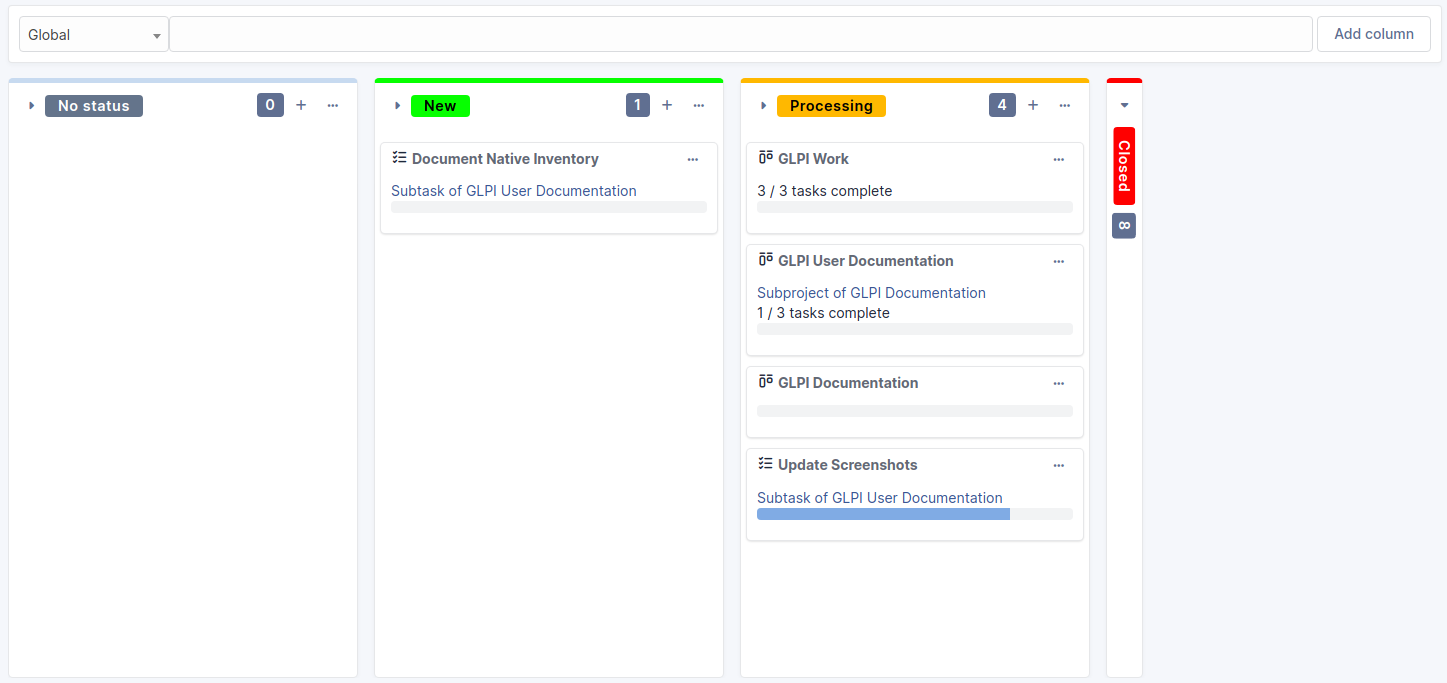Open New column options menu
1447x683 pixels.
pyautogui.click(x=699, y=105)
